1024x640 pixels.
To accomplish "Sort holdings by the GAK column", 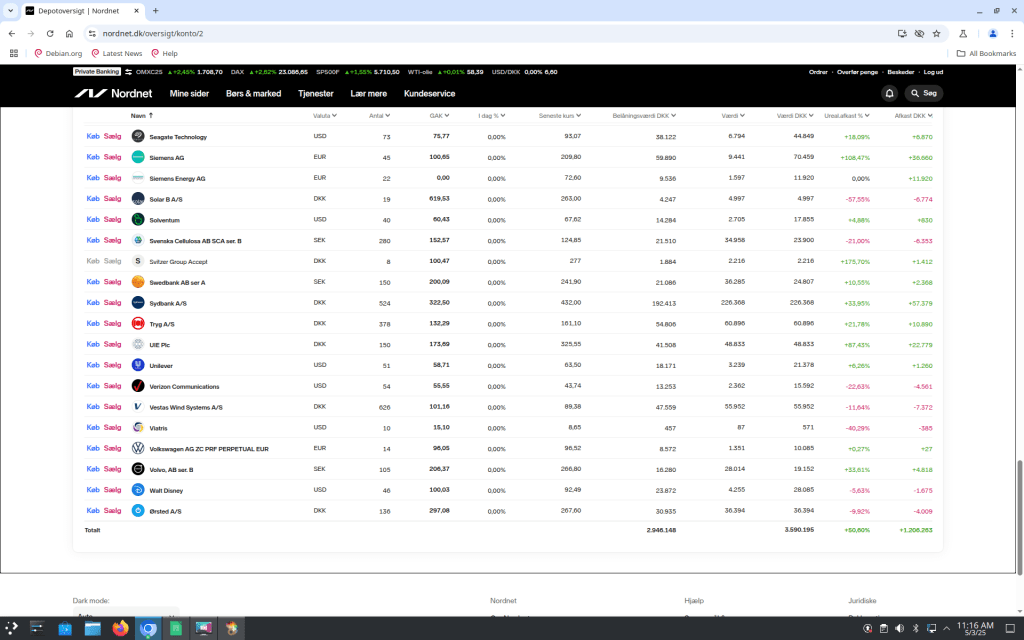I will 438,116.
